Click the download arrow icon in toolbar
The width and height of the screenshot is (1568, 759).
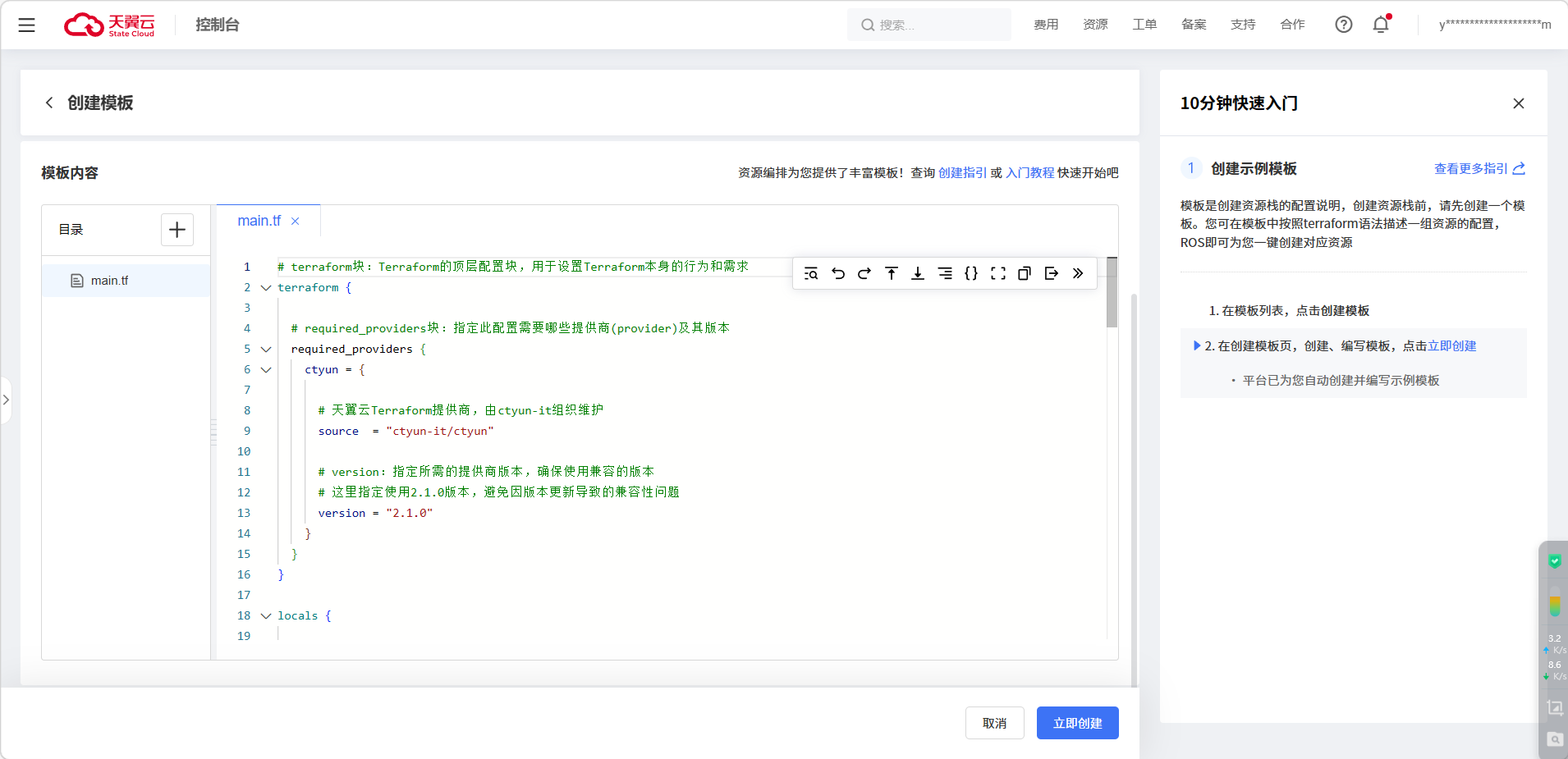(x=918, y=273)
